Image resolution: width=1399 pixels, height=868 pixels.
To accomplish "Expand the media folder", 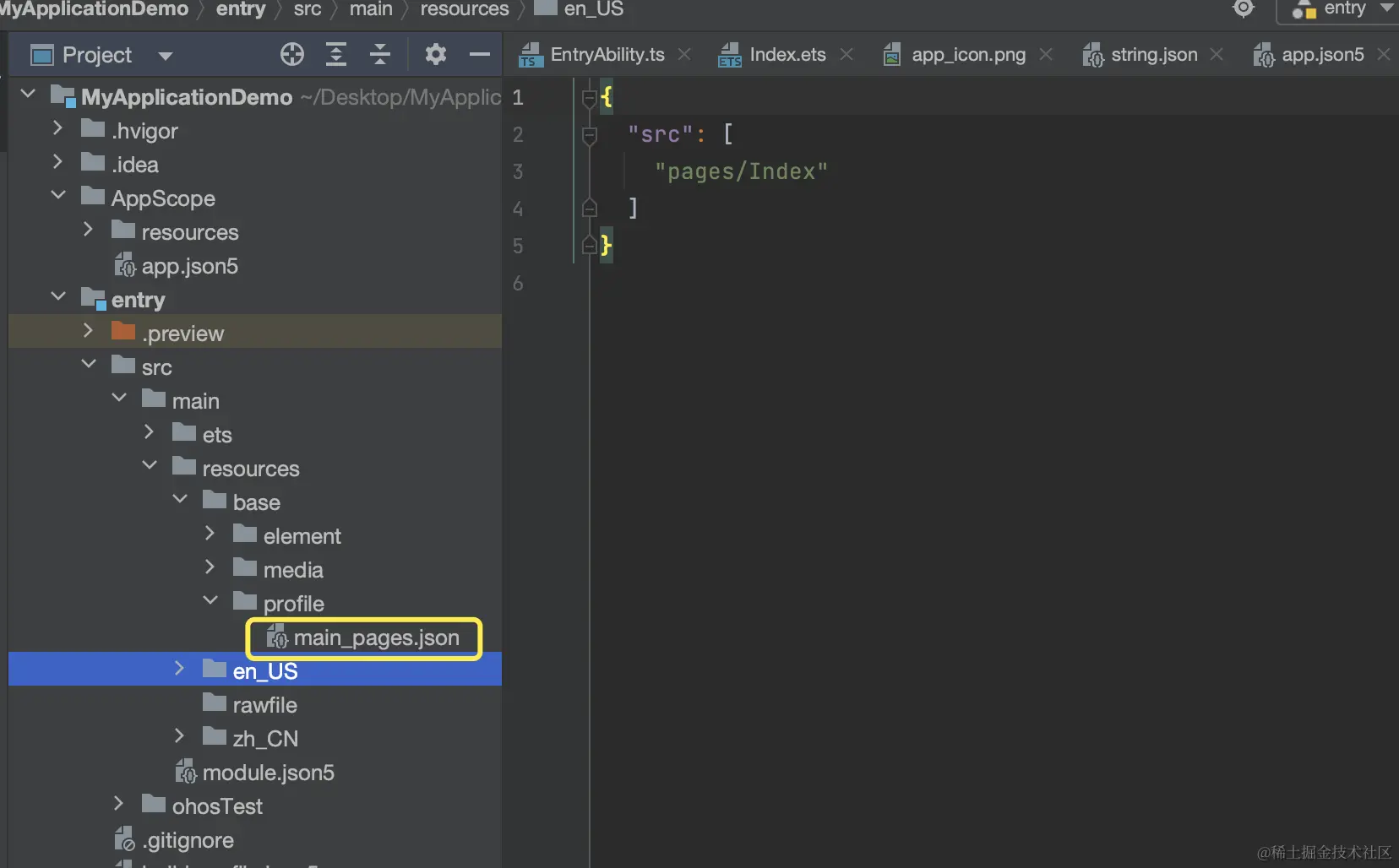I will point(210,567).
